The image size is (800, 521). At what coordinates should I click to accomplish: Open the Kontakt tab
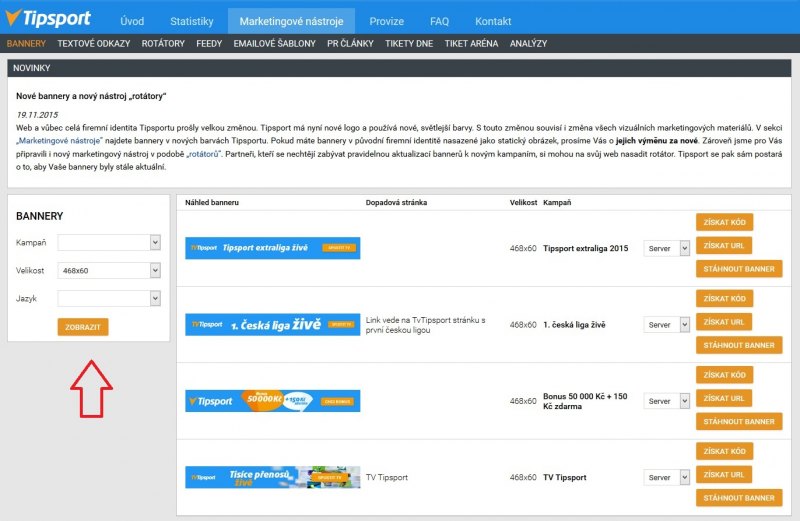point(493,21)
